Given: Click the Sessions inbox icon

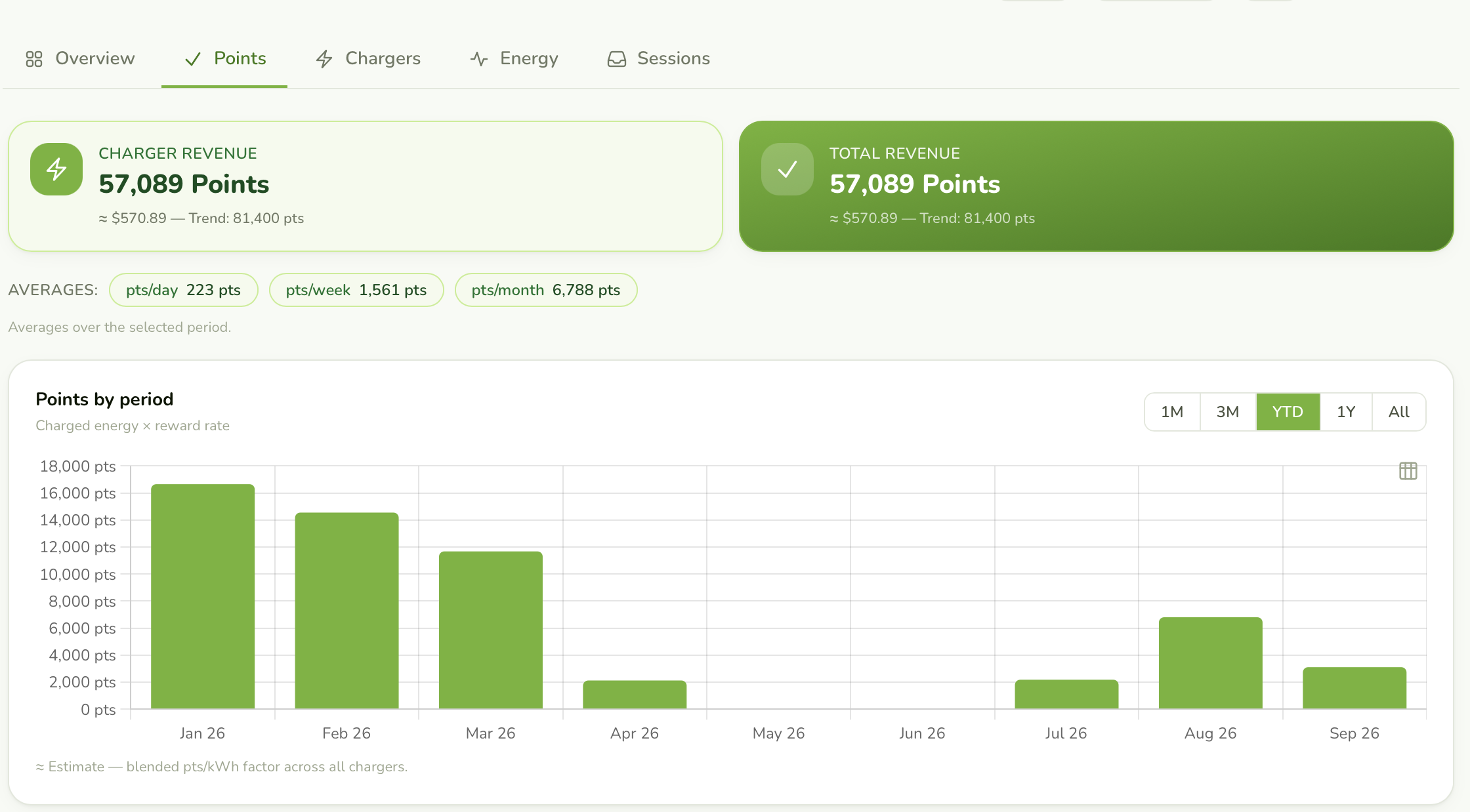Looking at the screenshot, I should tap(617, 59).
